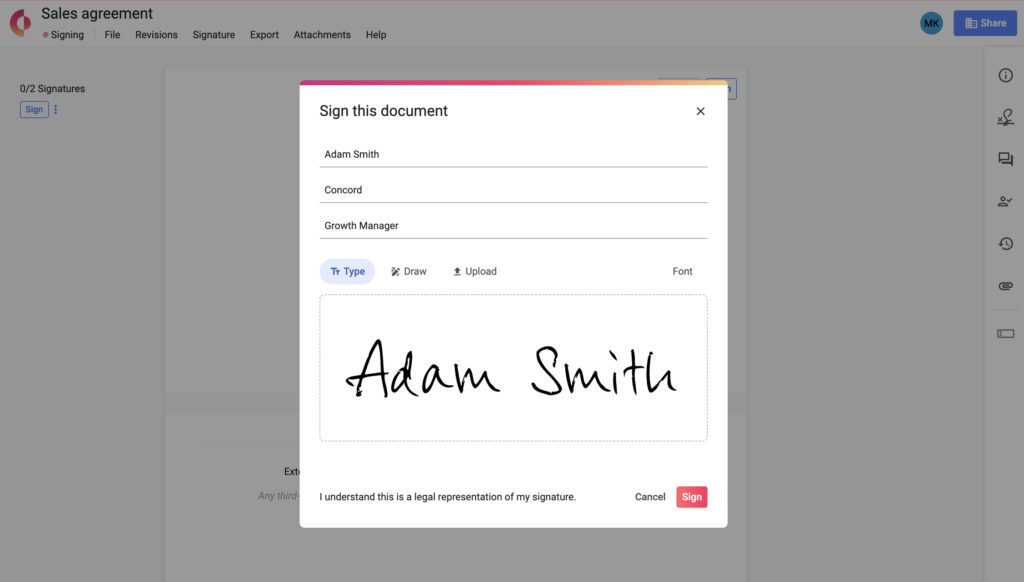This screenshot has height=582, width=1024.
Task: Switch to Draw signature mode
Action: click(x=409, y=271)
